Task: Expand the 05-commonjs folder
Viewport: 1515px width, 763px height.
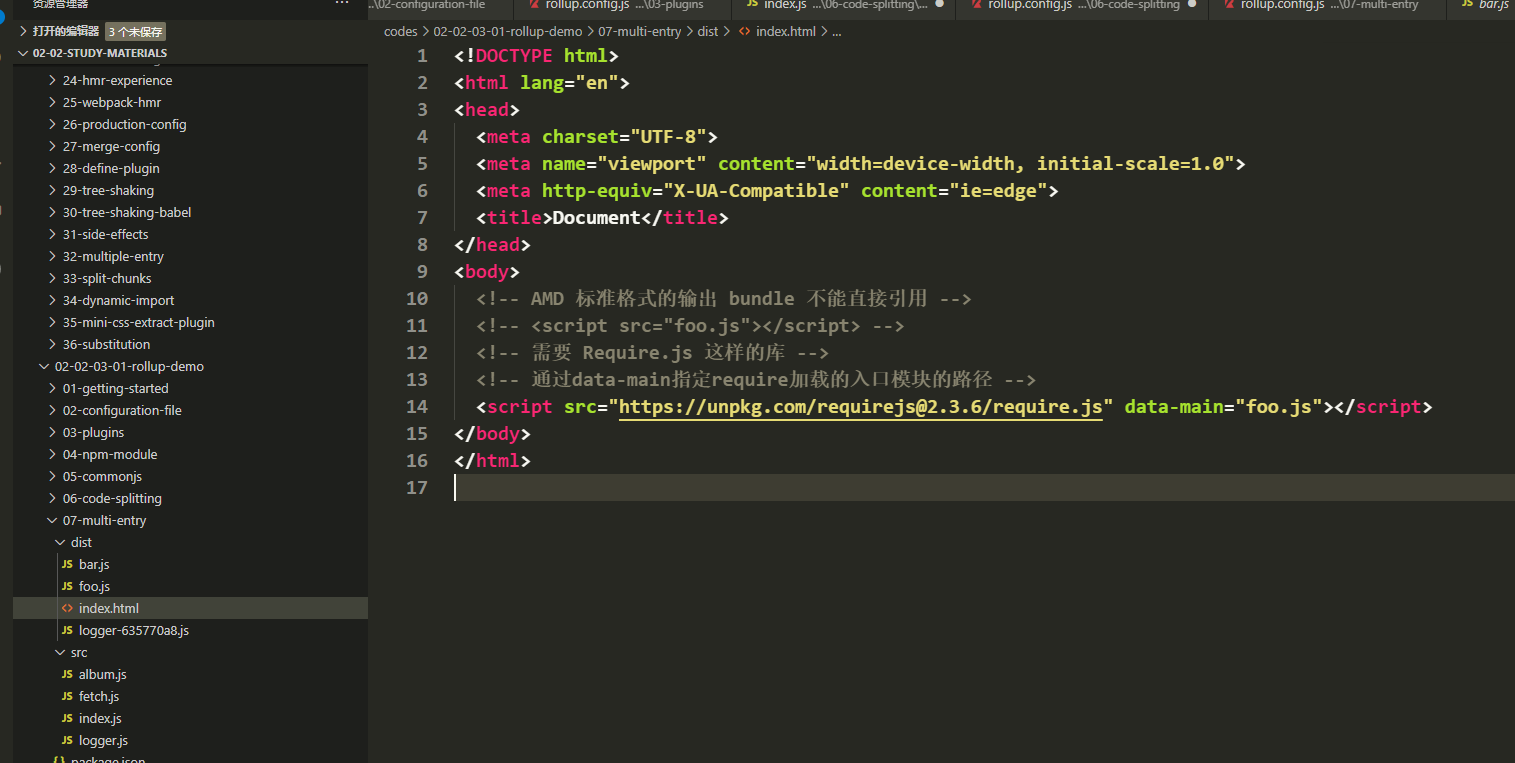Action: (x=102, y=477)
